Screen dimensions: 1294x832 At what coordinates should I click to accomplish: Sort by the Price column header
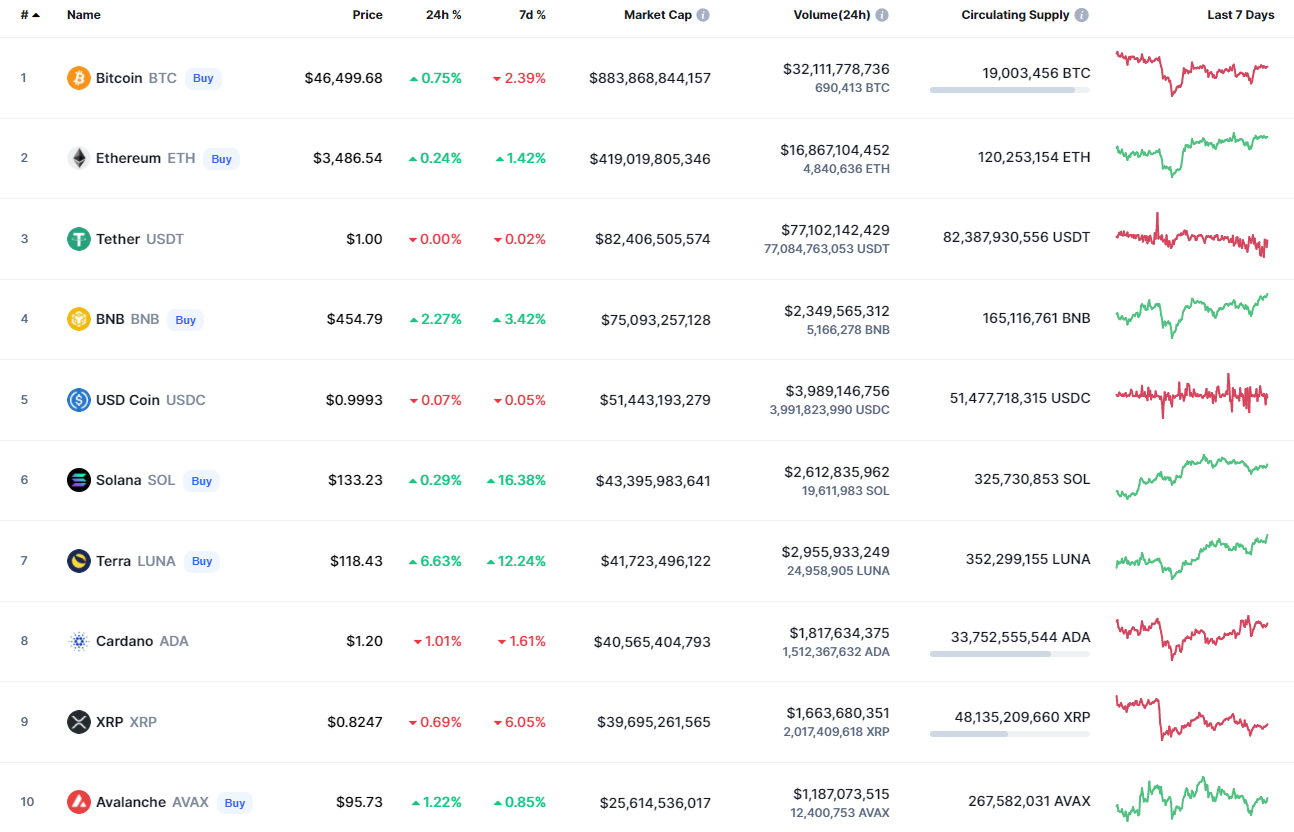pyautogui.click(x=367, y=15)
